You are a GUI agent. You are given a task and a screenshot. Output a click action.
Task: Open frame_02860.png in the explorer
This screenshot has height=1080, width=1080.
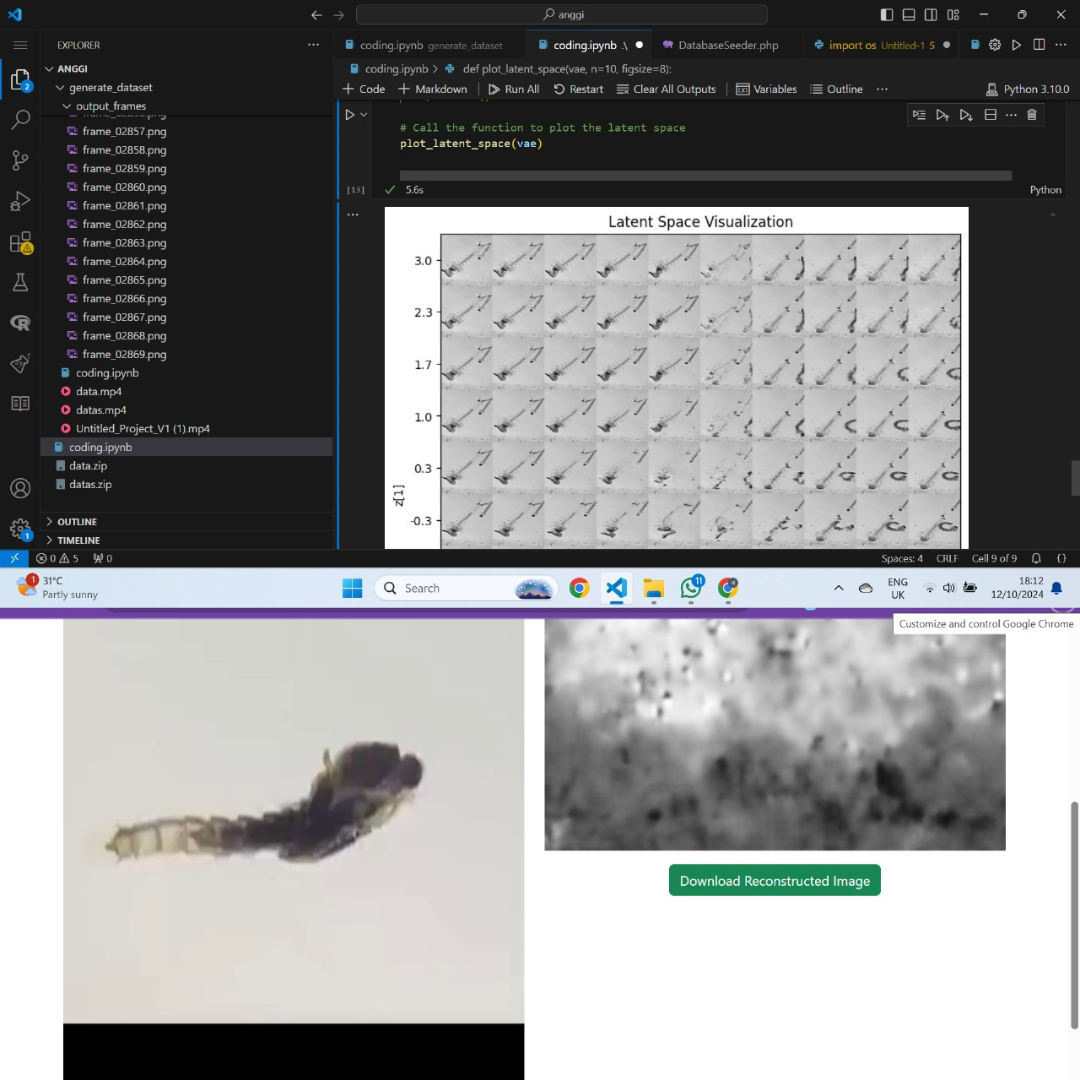[124, 187]
